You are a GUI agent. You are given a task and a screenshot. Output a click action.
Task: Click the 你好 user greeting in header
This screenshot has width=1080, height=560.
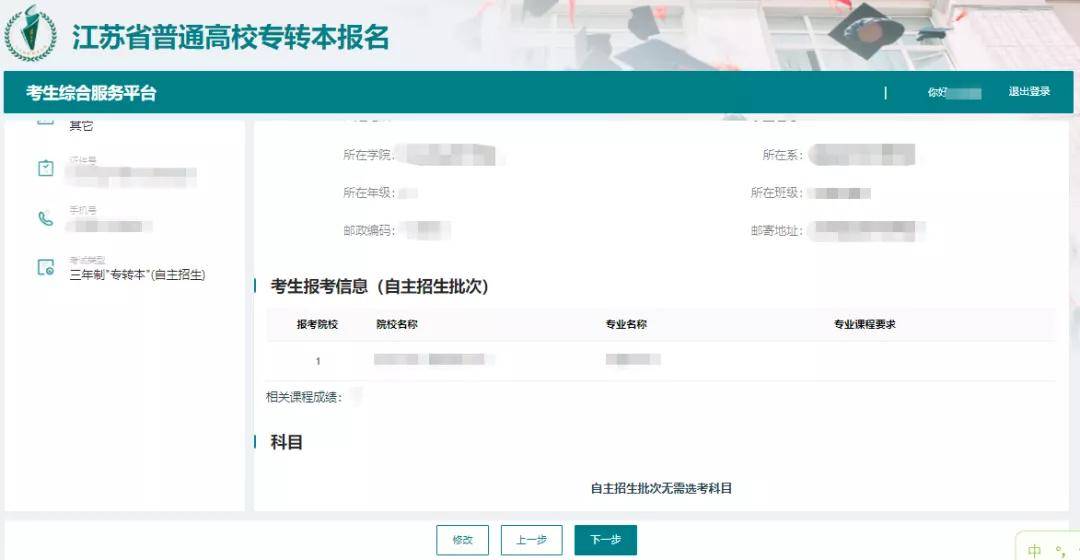point(937,93)
